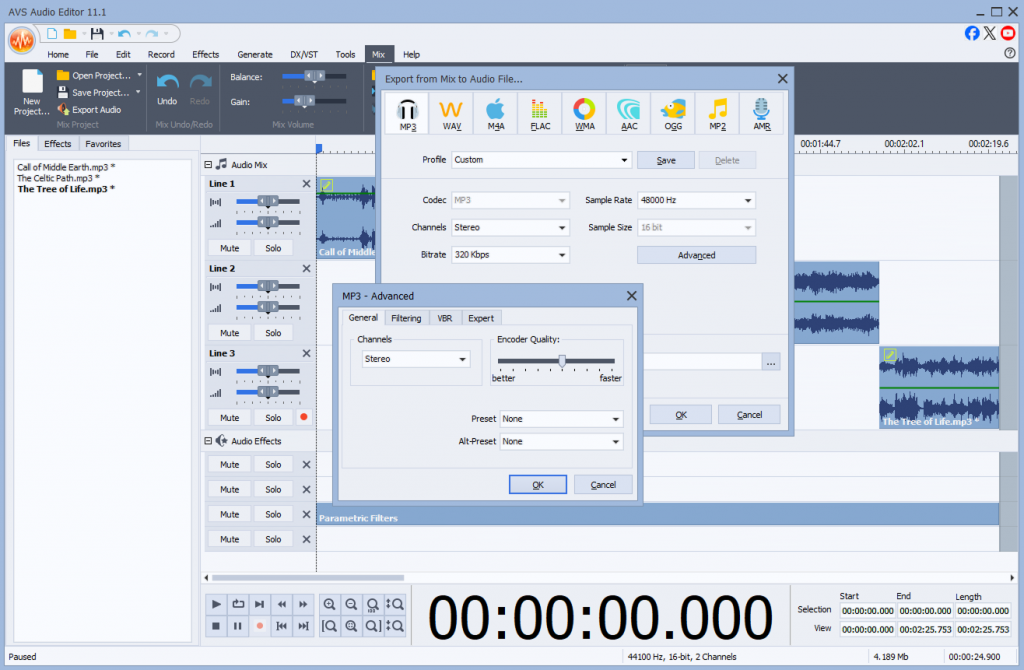The width and height of the screenshot is (1024, 670).
Task: Solo the Line 2 track
Action: [x=273, y=332]
